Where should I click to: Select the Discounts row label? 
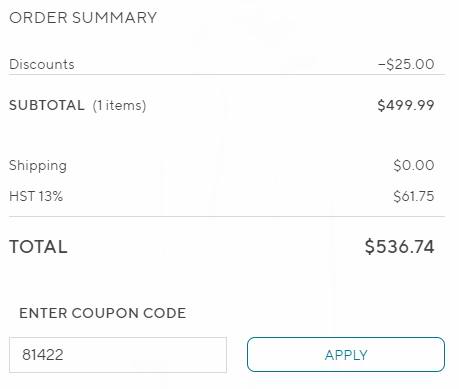[x=42, y=64]
